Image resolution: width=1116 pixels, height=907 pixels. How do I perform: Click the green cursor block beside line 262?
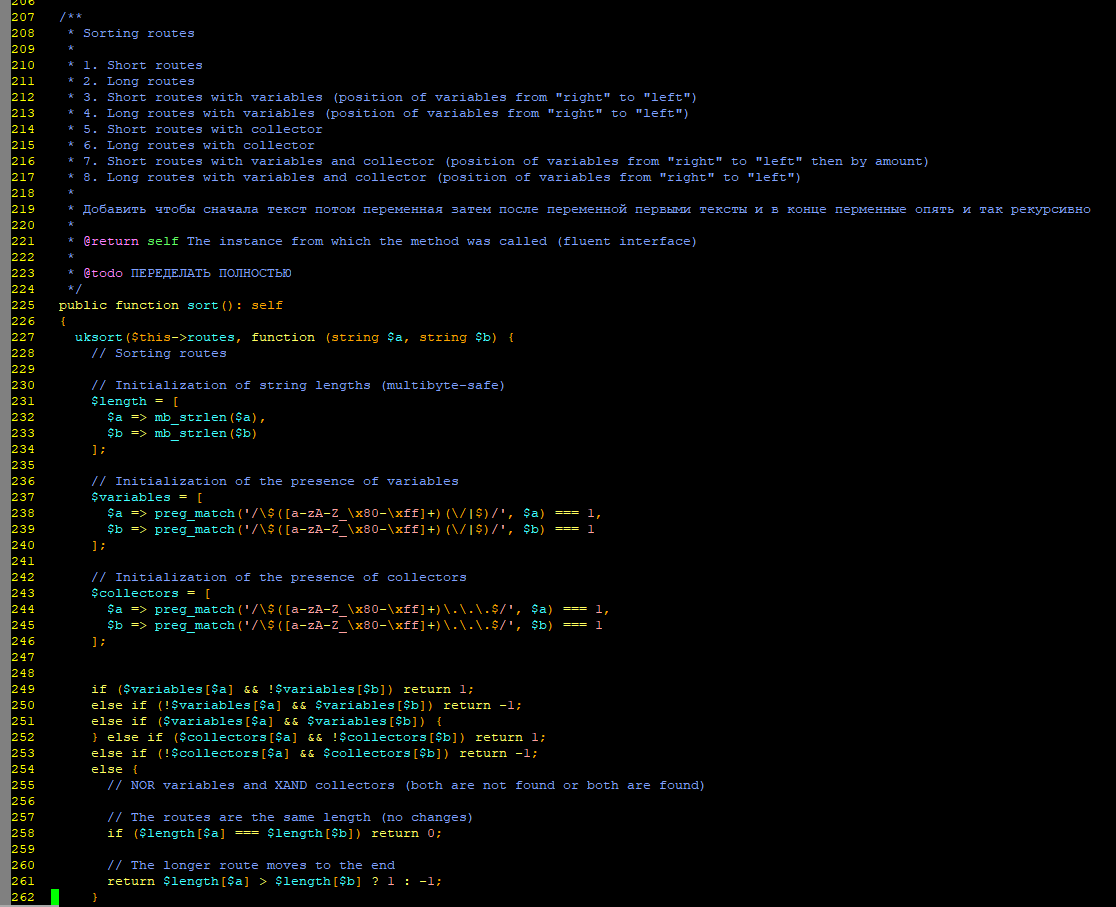pos(55,897)
